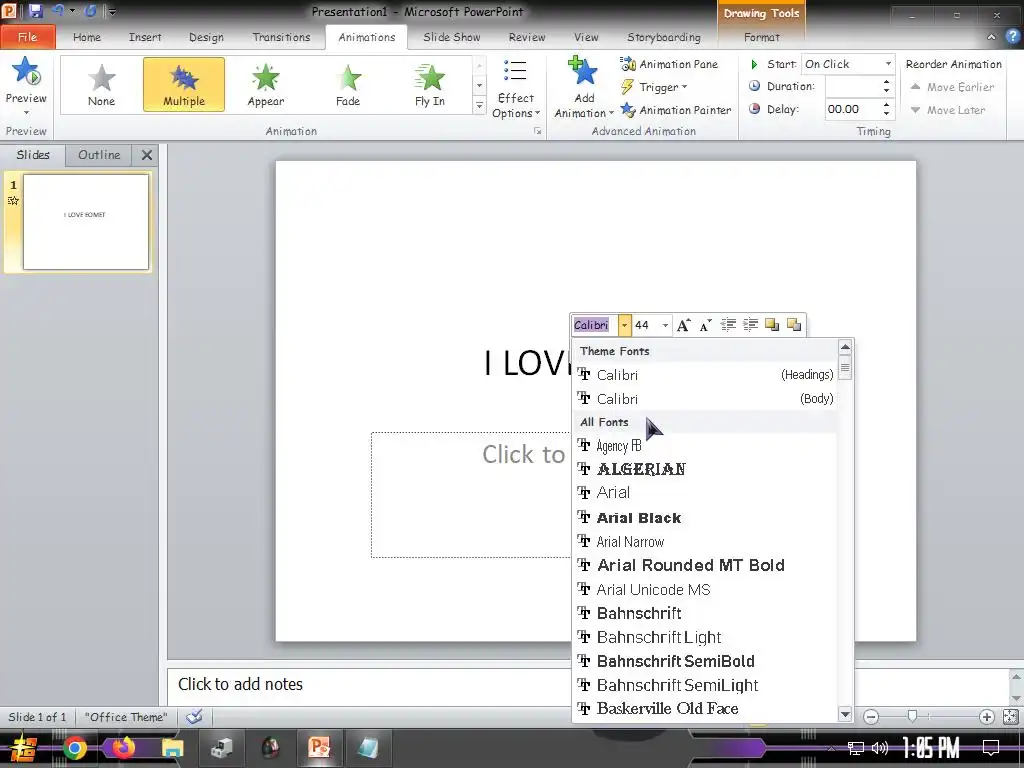Switch to the Transitions ribbon tab
This screenshot has height=768, width=1024.
tap(281, 37)
